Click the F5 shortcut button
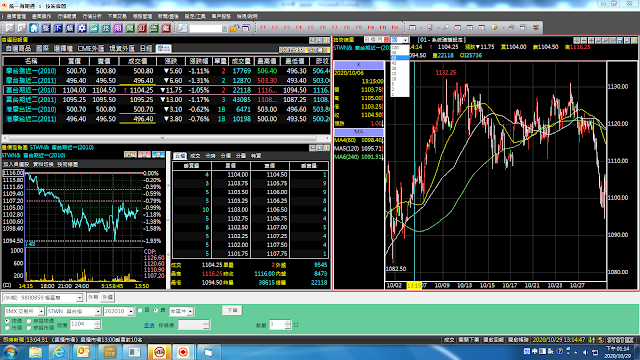Image resolution: width=640 pixels, height=360 pixels. (311, 27)
